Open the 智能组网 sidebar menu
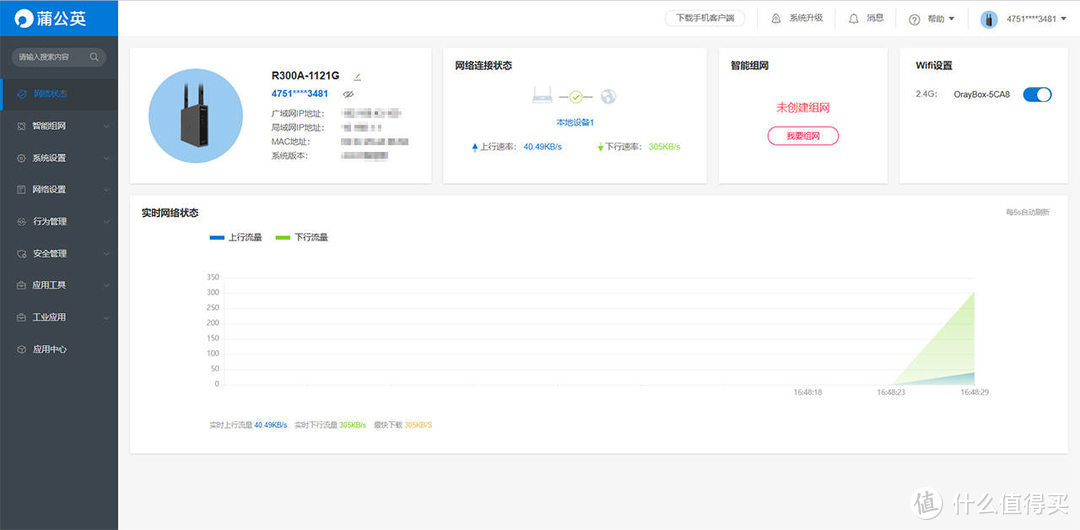Screen dimensions: 1080x530 coord(59,126)
